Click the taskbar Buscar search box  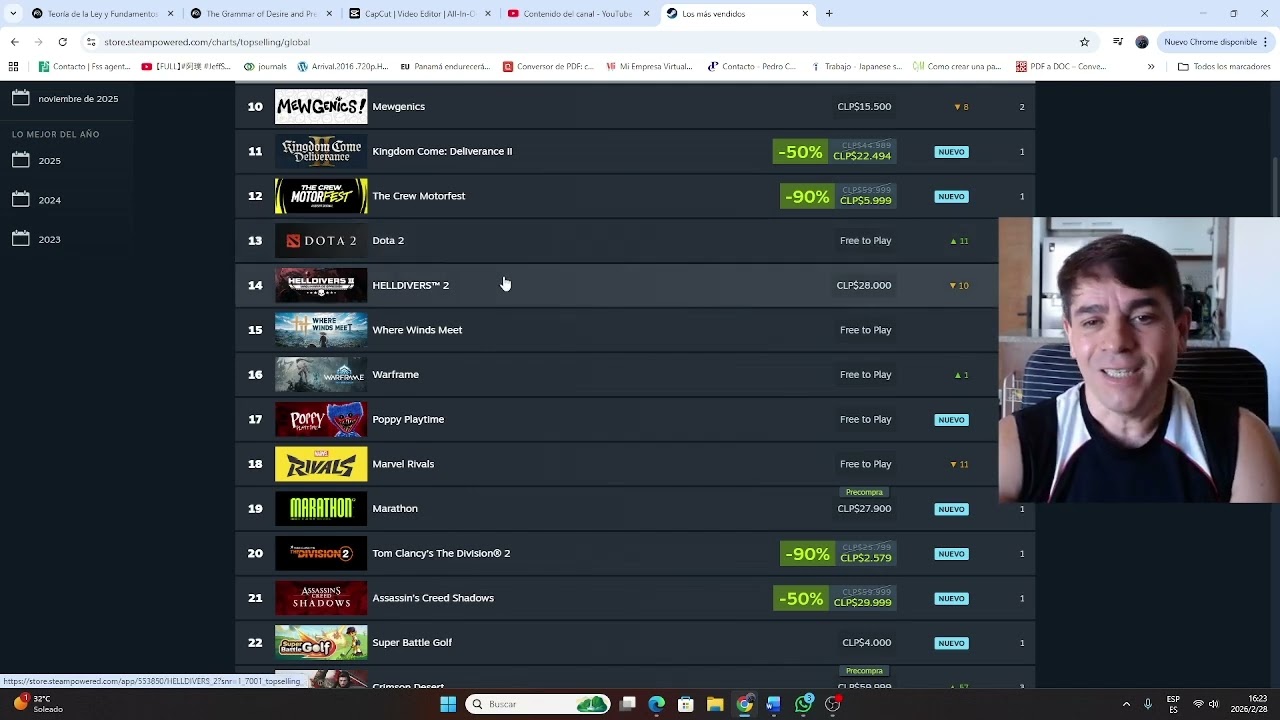539,704
